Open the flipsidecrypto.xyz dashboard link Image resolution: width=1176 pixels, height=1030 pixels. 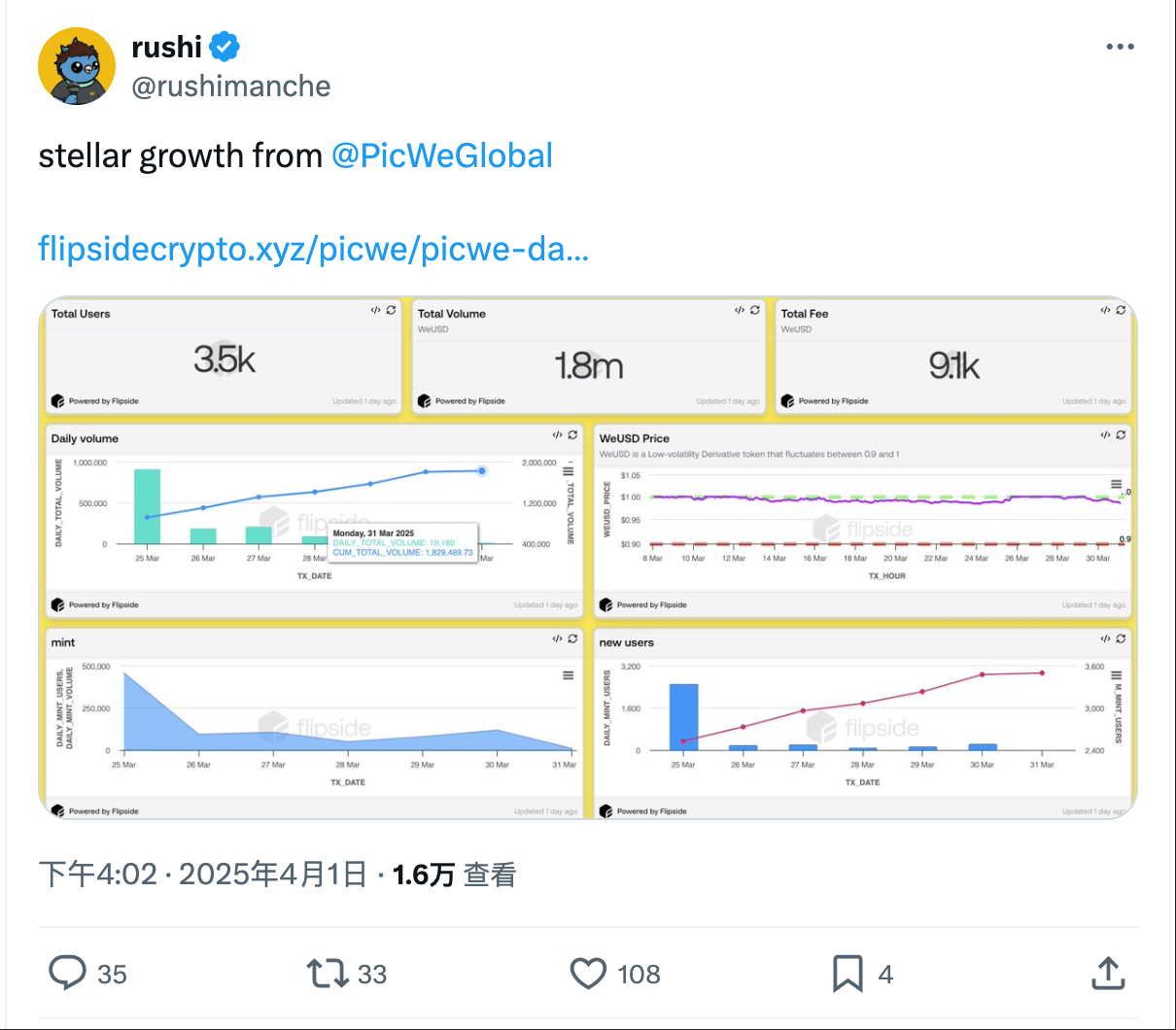tap(313, 249)
